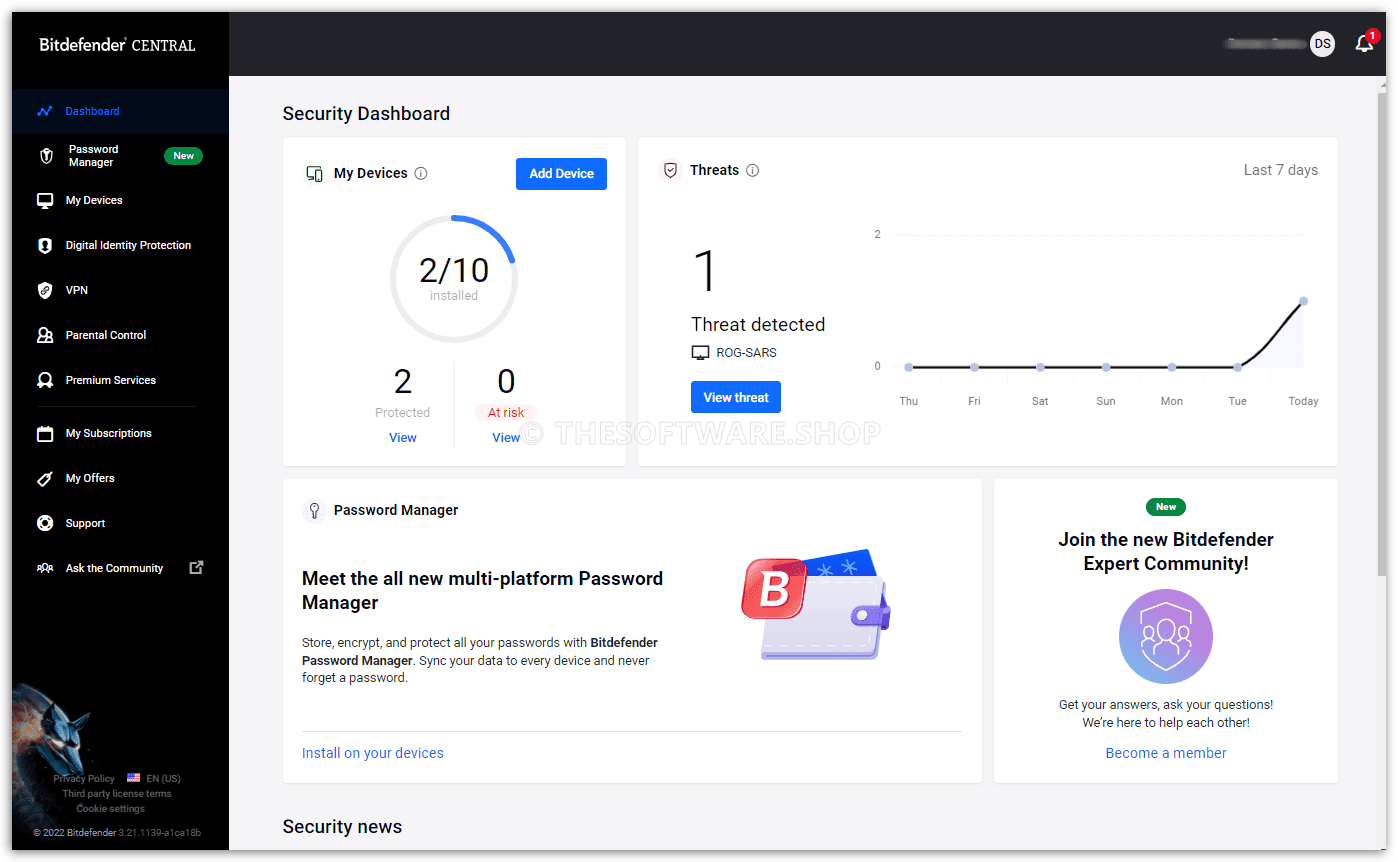
Task: Click View under Protected devices
Action: (403, 438)
